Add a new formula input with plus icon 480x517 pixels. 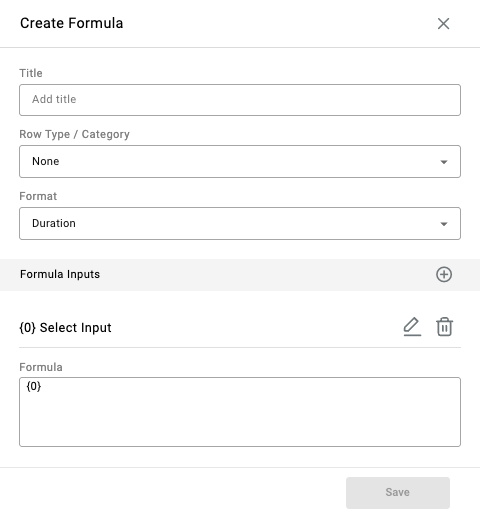click(x=444, y=275)
